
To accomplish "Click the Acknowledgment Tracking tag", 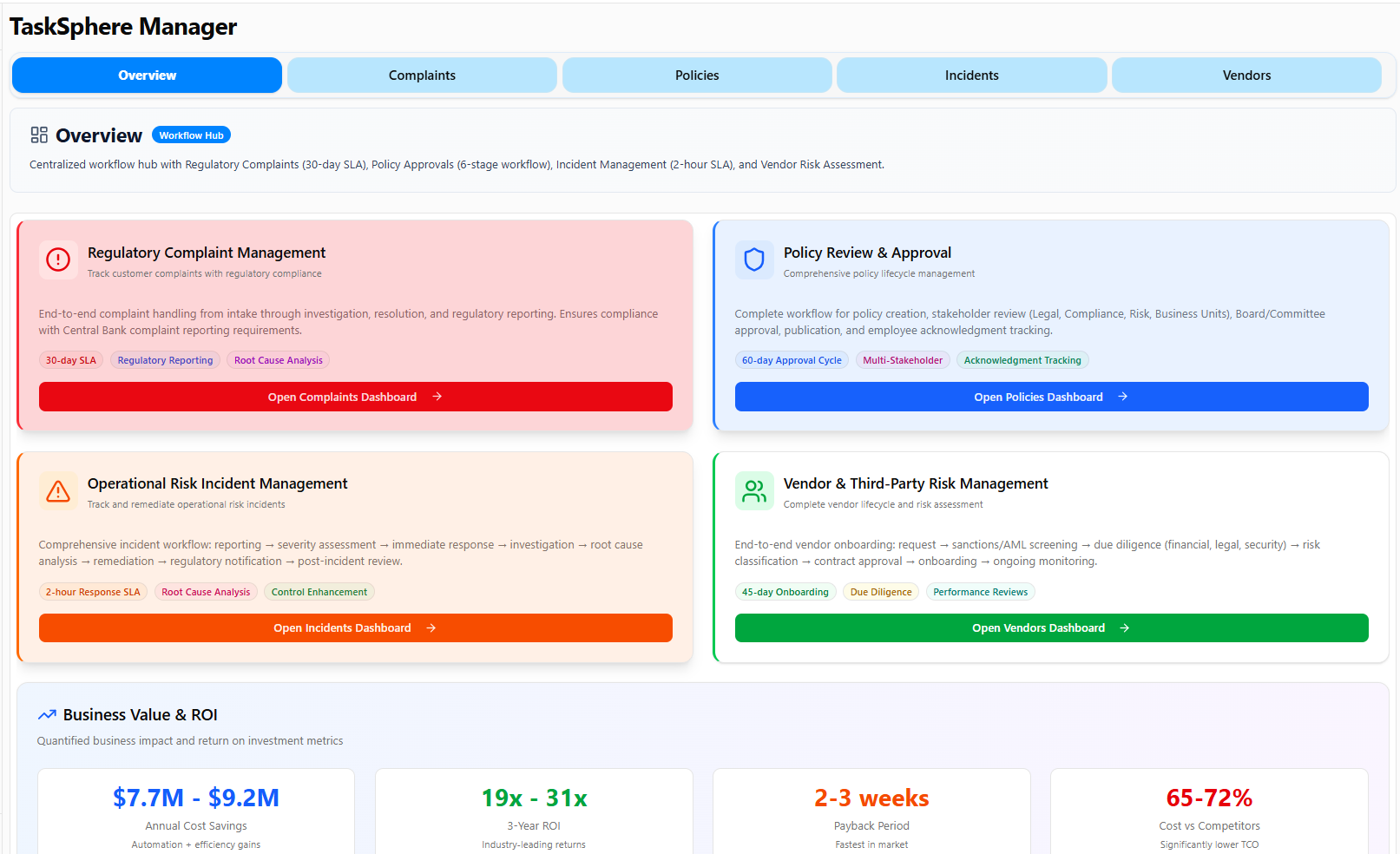I will click(1022, 360).
